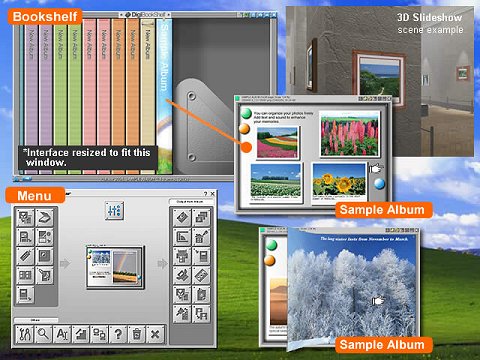Click the two-page book layout icon
Screen dimensions: 480x360
coord(25,275)
